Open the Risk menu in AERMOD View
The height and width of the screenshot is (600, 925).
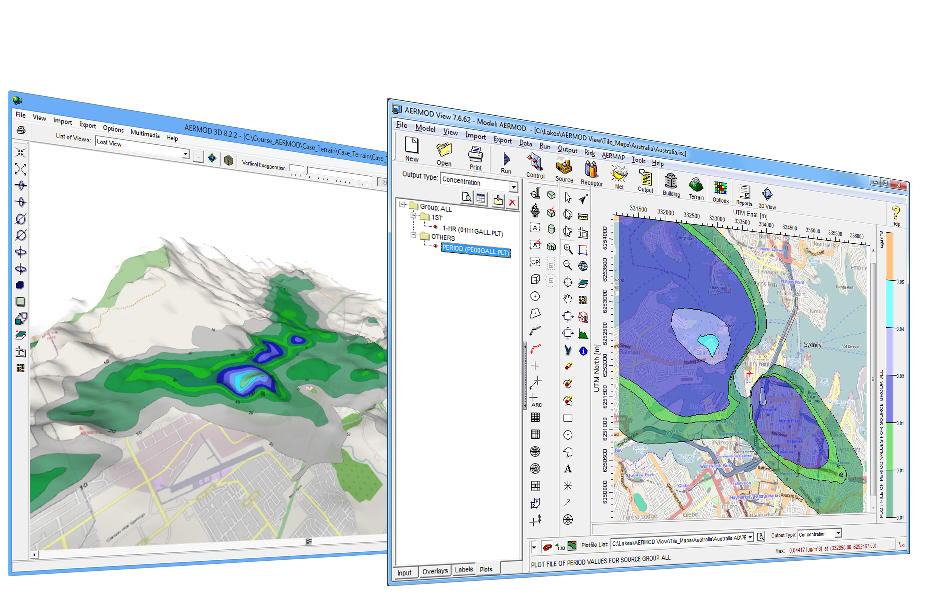(589, 152)
